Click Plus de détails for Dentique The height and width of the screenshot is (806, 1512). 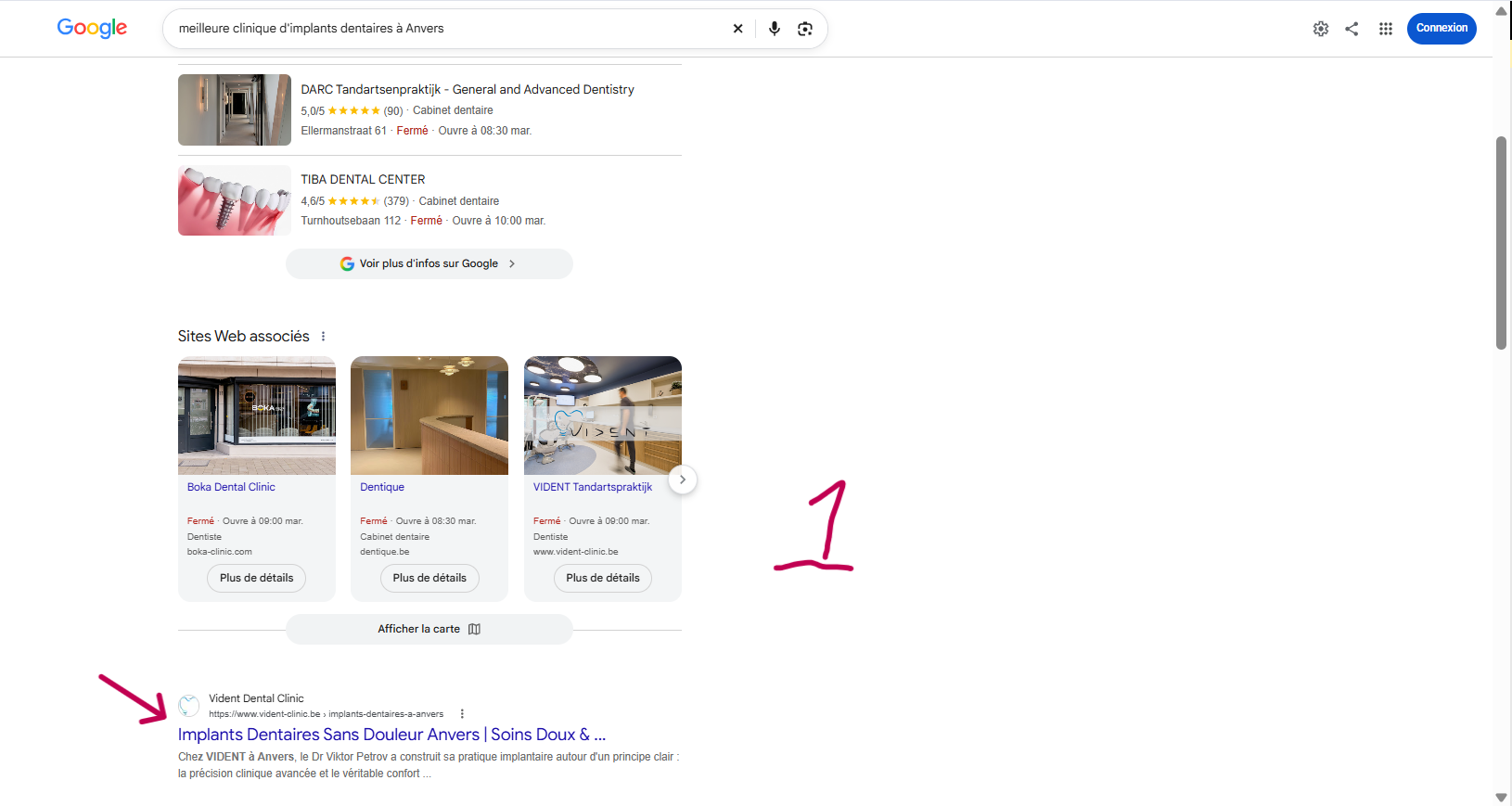pos(429,578)
